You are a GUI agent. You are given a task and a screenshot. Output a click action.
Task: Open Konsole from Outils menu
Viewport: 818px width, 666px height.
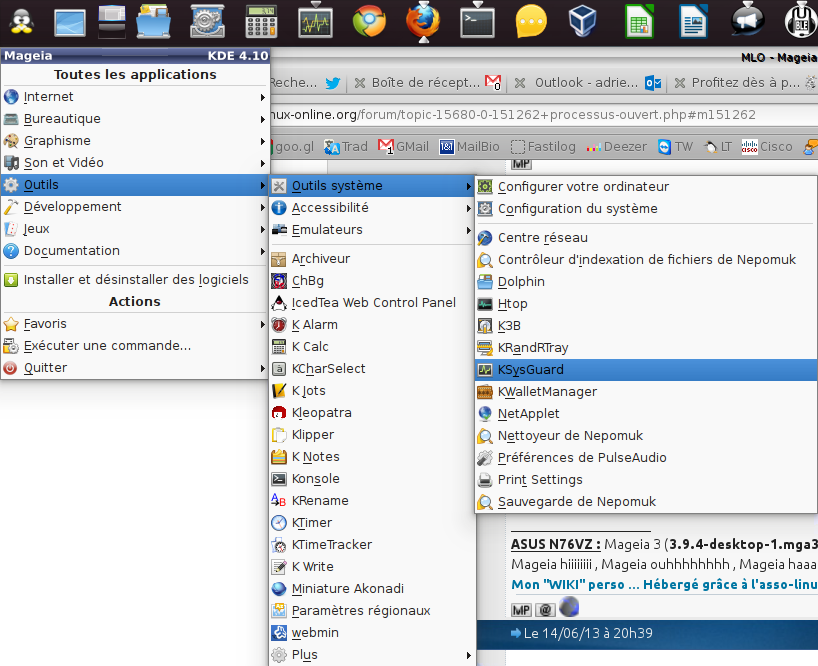pos(371,479)
